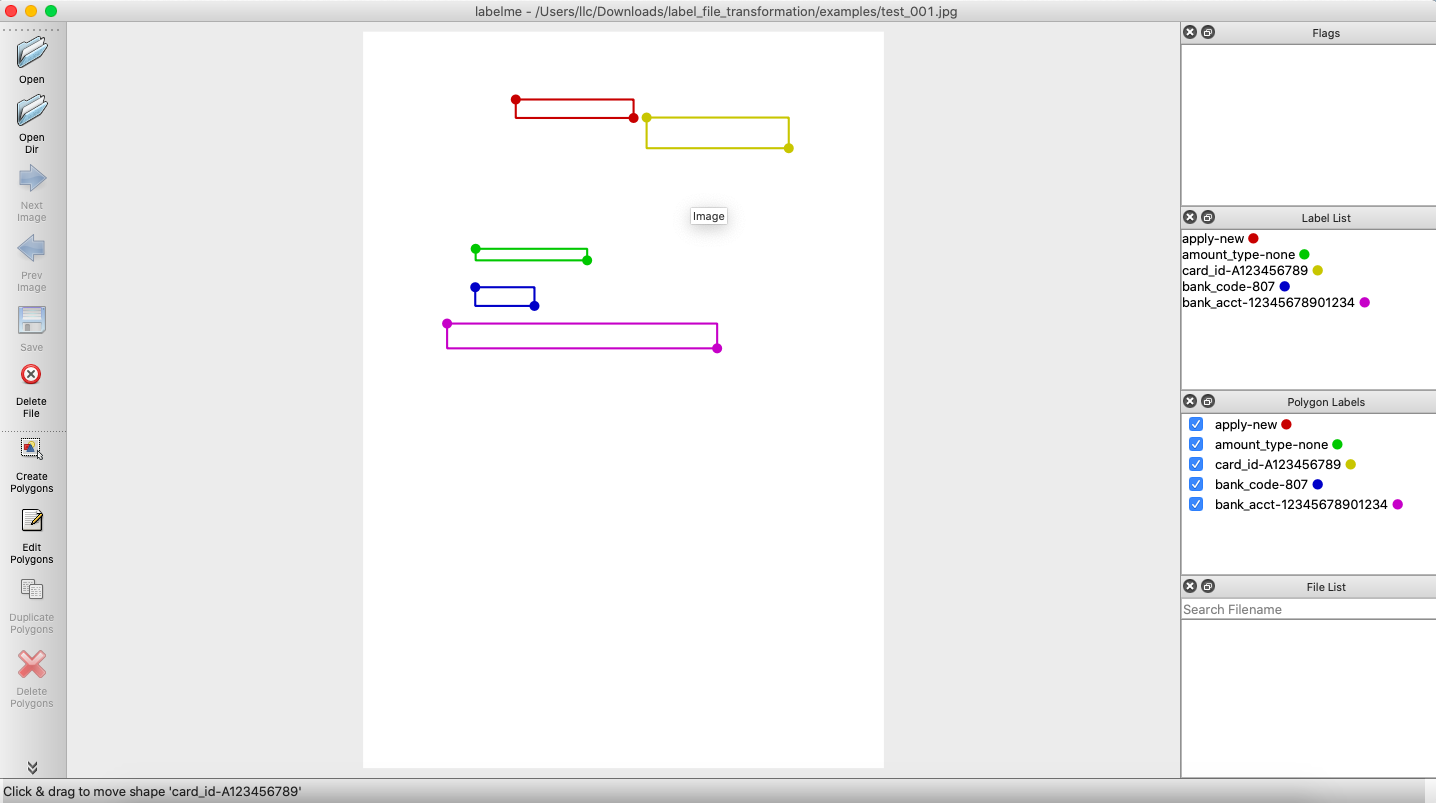Float the Label List panel
Viewport: 1436px width, 803px height.
click(1208, 217)
